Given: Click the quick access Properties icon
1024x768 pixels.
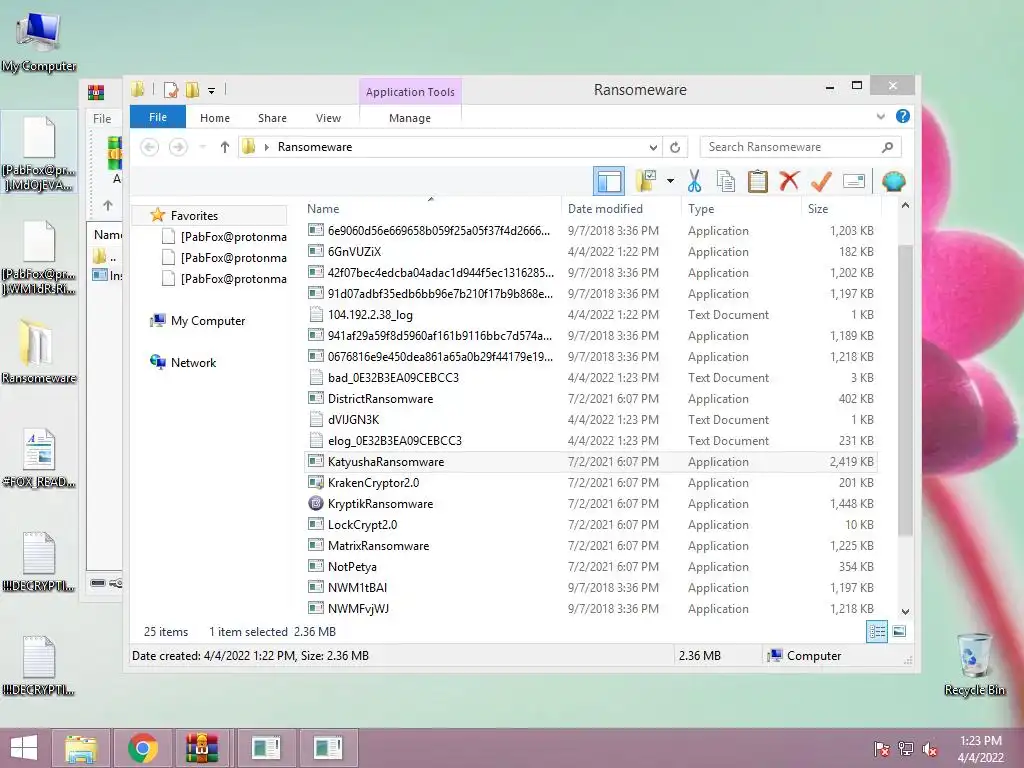Looking at the screenshot, I should click(171, 89).
